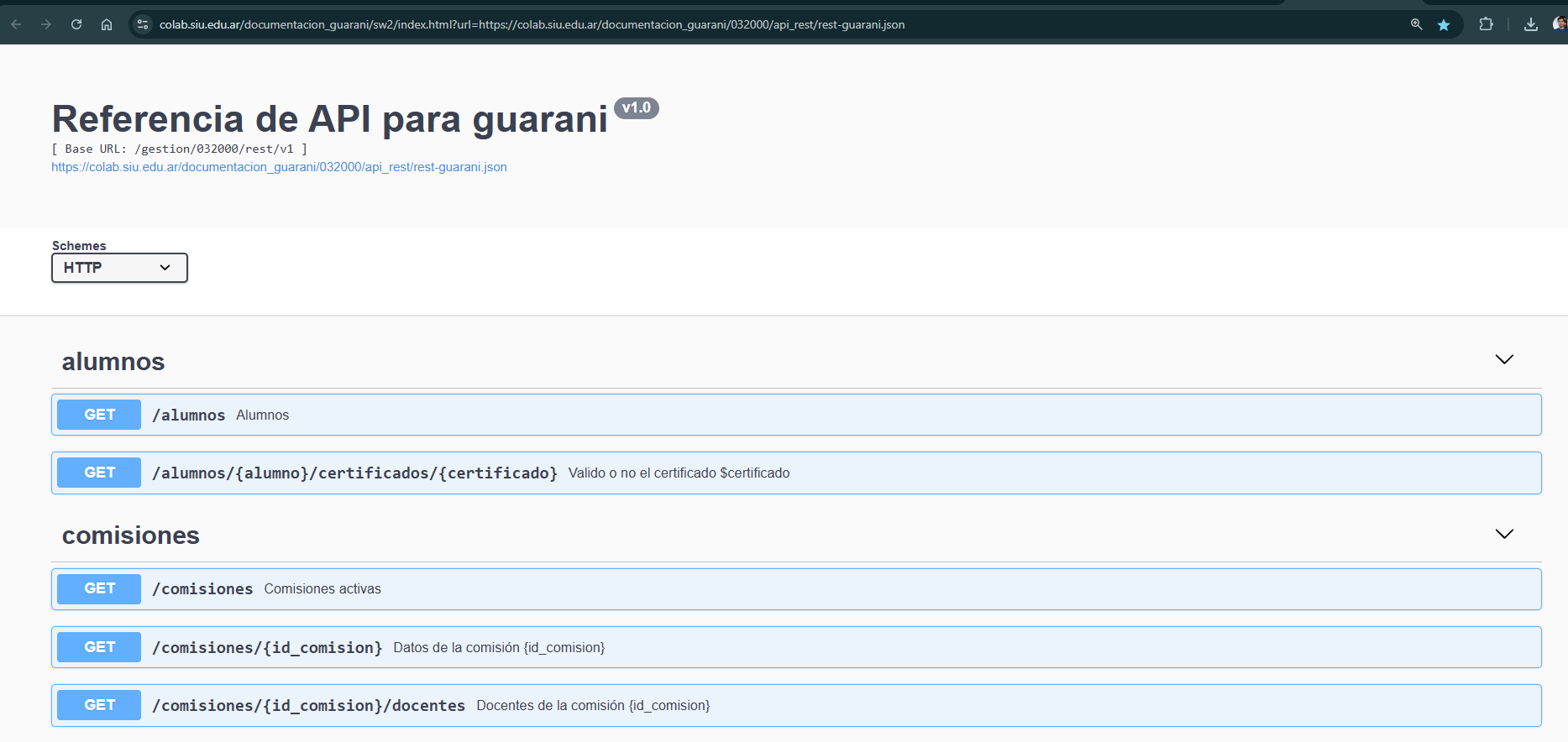Click 'Datos de la comisión {id_comision}' description
1568x742 pixels.
coord(499,648)
